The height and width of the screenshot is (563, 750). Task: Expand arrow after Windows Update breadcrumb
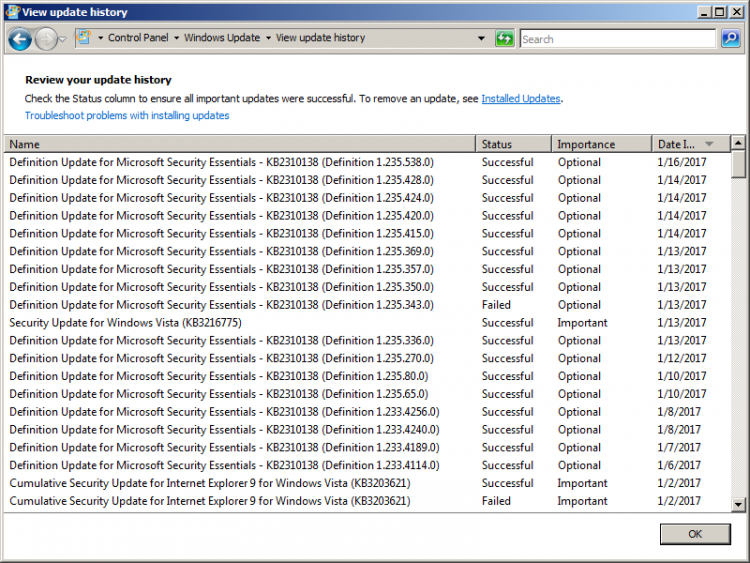click(x=268, y=38)
